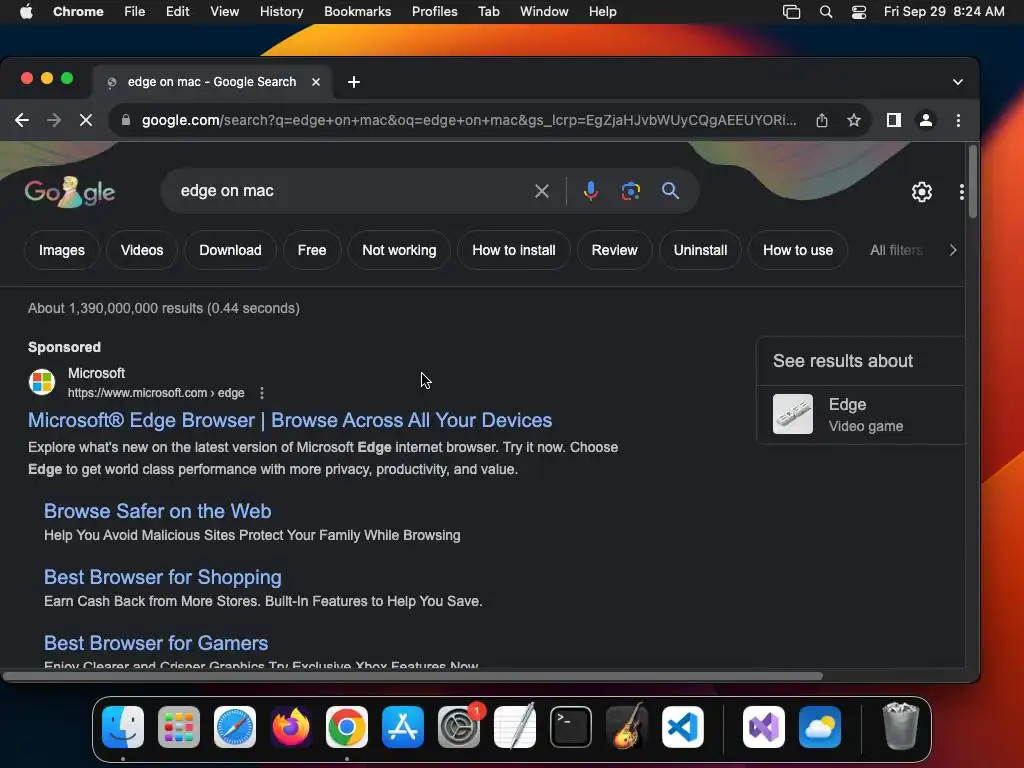Launch Firefox from the Dock

291,727
